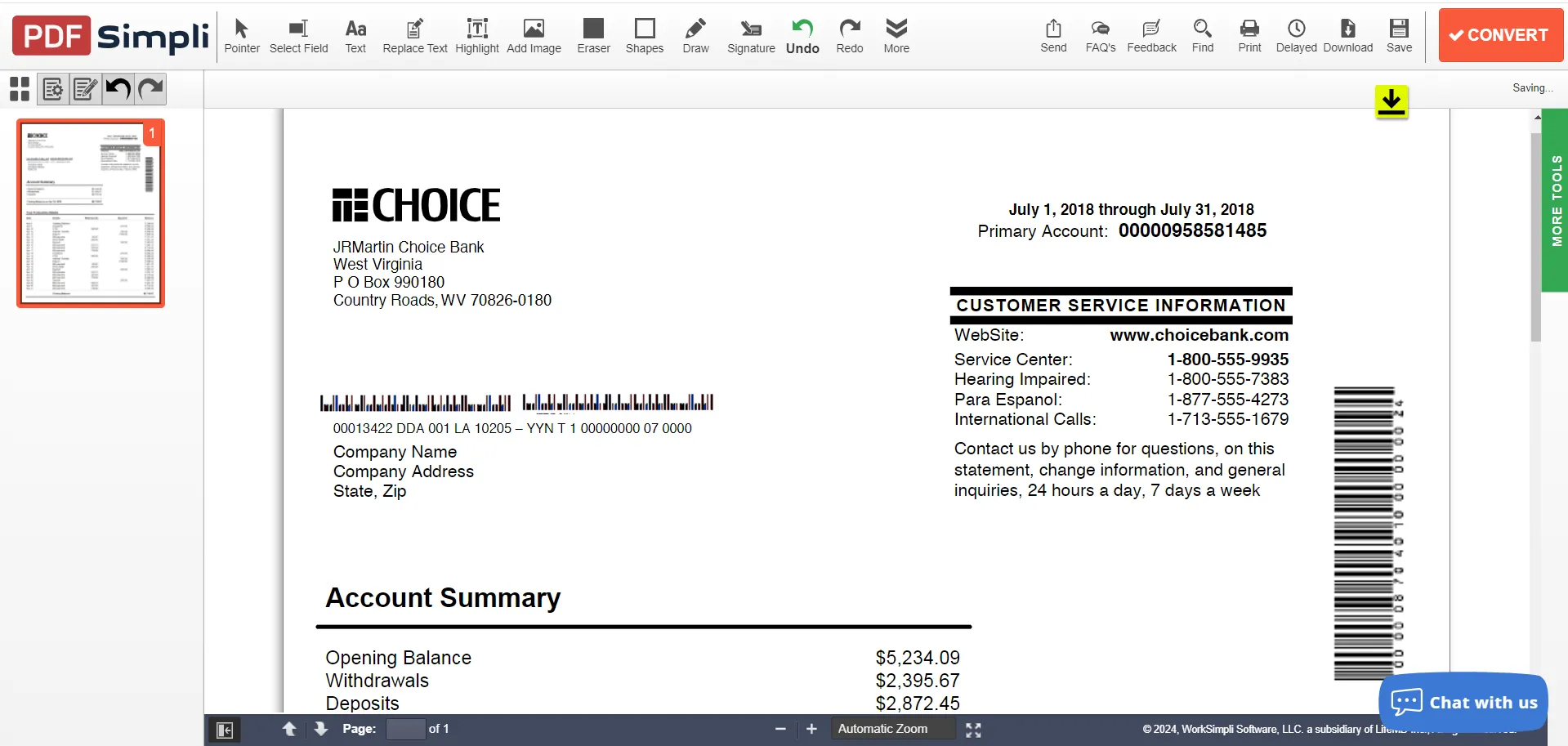Select the Pointer tool

[242, 36]
